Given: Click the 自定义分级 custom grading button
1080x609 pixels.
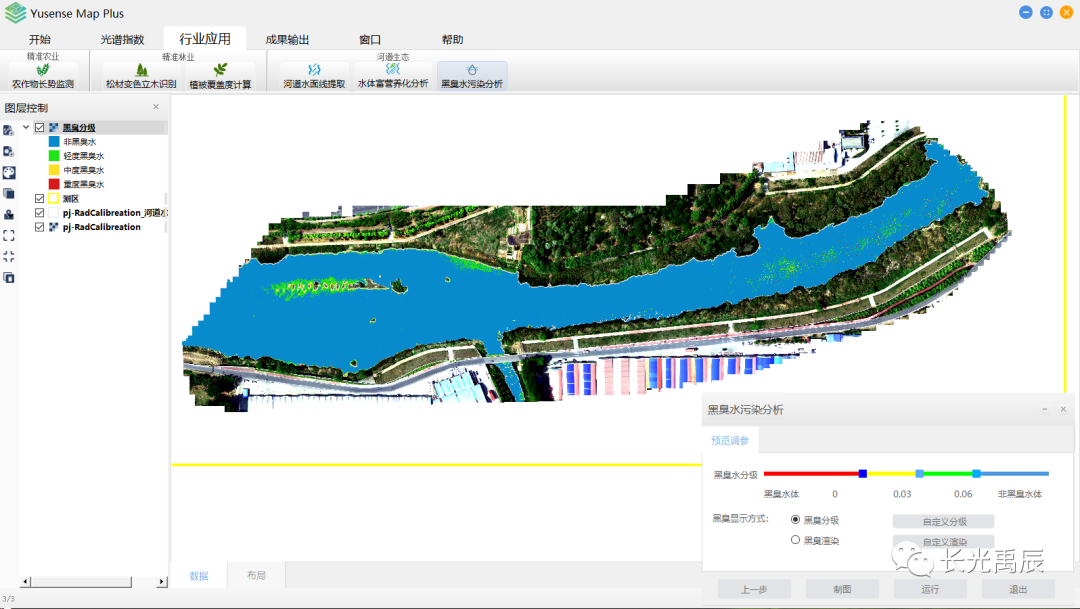Looking at the screenshot, I should [x=943, y=521].
